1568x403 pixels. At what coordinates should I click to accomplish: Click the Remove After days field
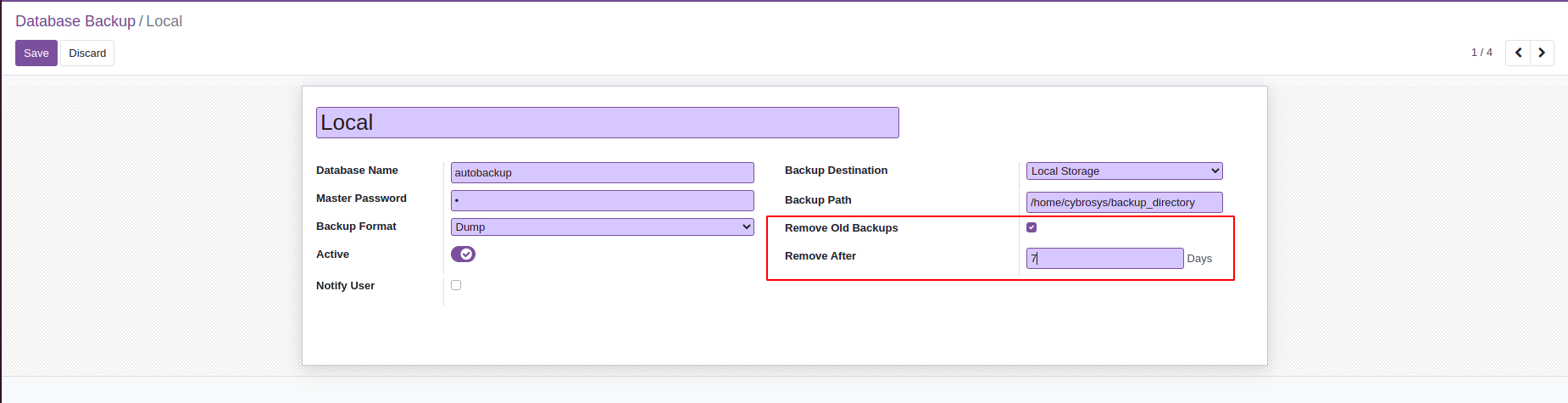1104,259
